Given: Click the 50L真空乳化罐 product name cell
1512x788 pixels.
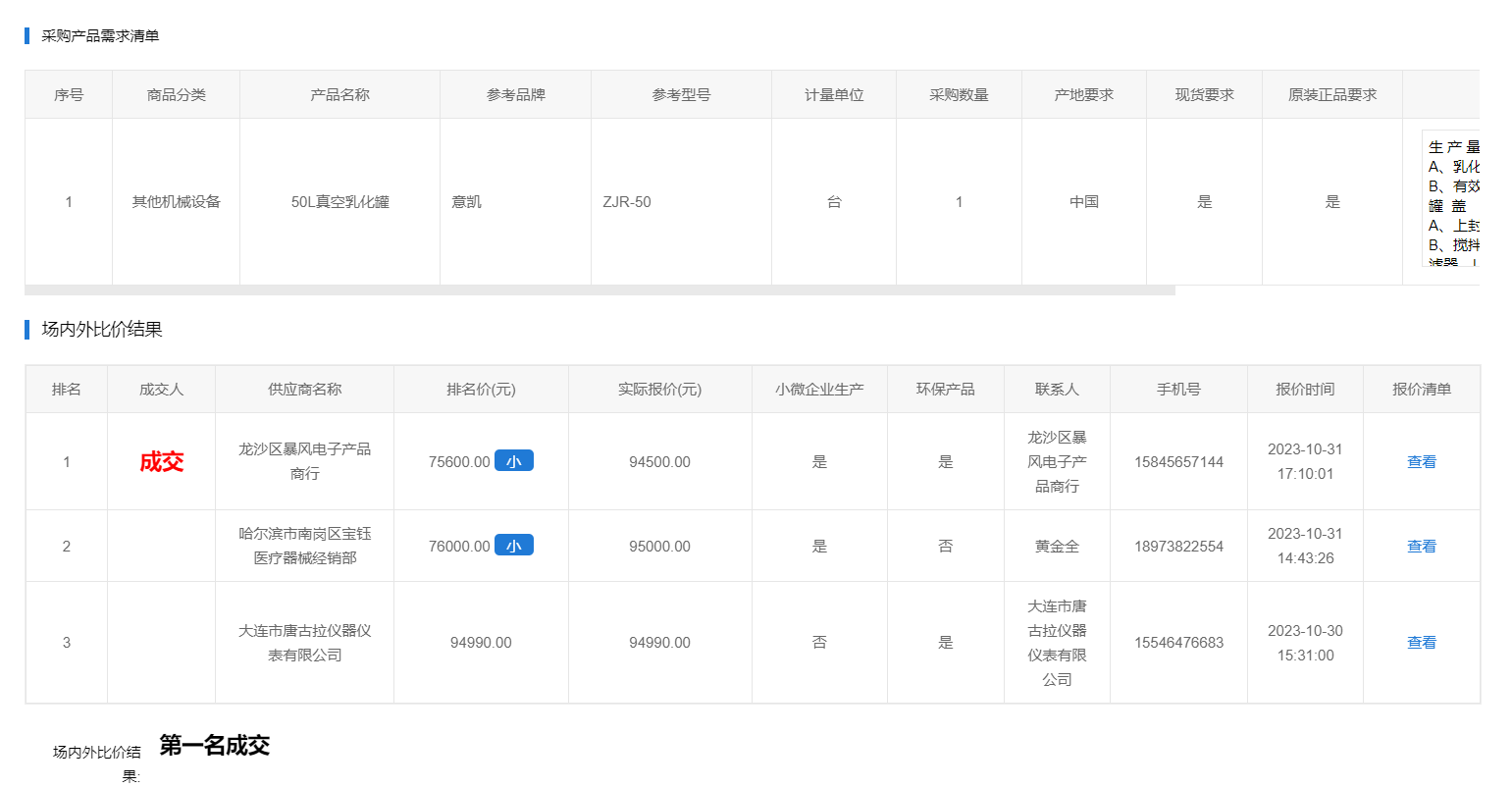Looking at the screenshot, I should pos(339,202).
